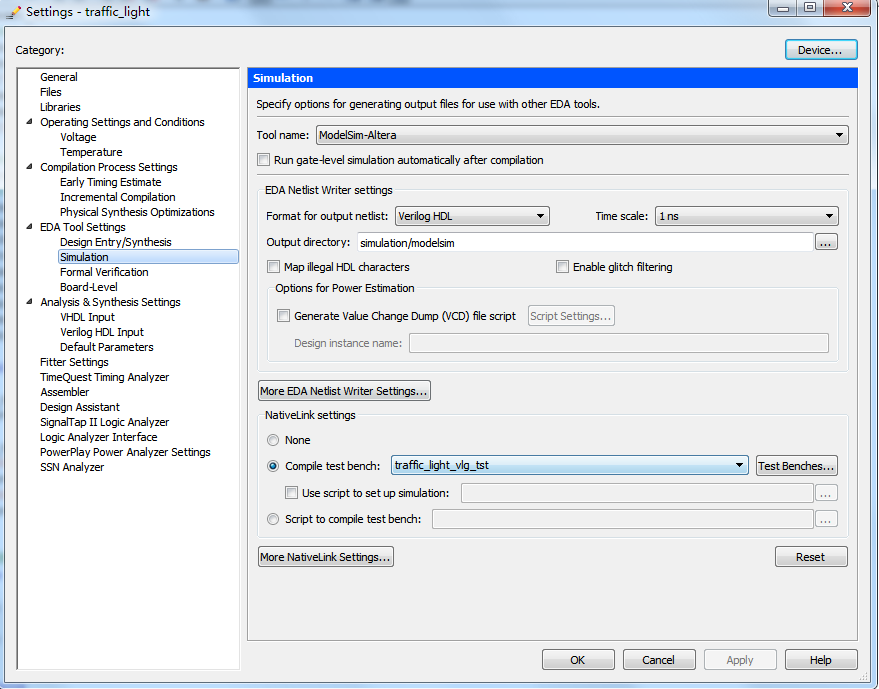Check Use script to set up simulation
This screenshot has height=689, width=879.
[x=292, y=493]
